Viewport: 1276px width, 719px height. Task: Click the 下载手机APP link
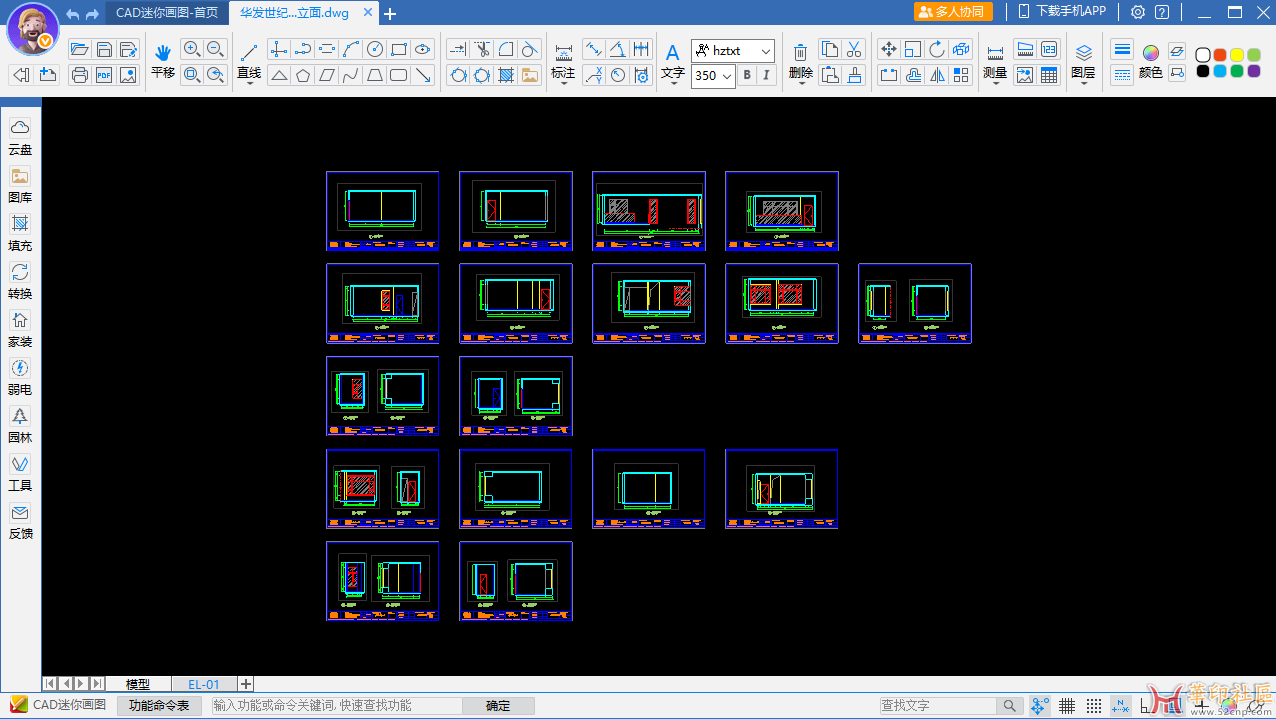coord(1063,12)
